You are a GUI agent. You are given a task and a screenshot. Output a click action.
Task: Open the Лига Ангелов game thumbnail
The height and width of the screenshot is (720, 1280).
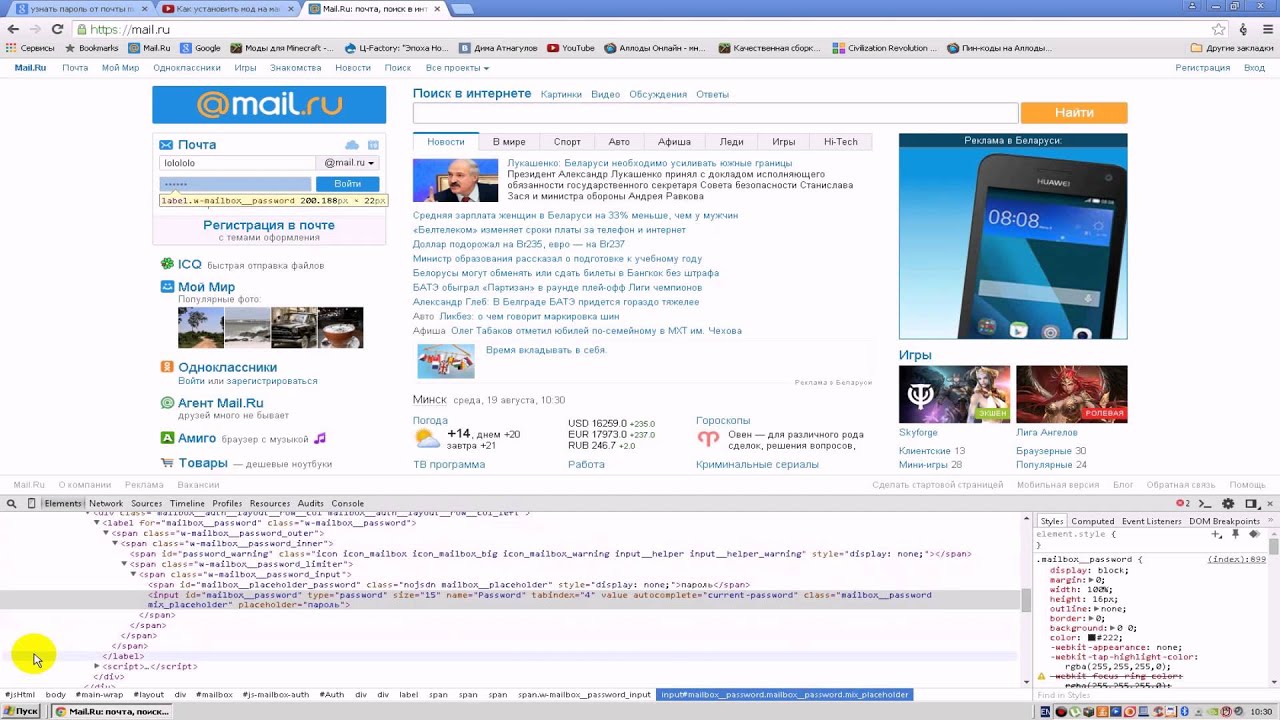(x=1072, y=394)
